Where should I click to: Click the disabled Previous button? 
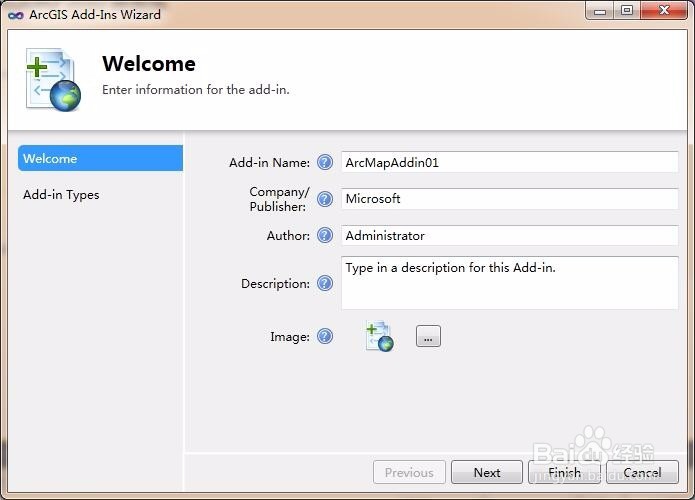[x=409, y=473]
